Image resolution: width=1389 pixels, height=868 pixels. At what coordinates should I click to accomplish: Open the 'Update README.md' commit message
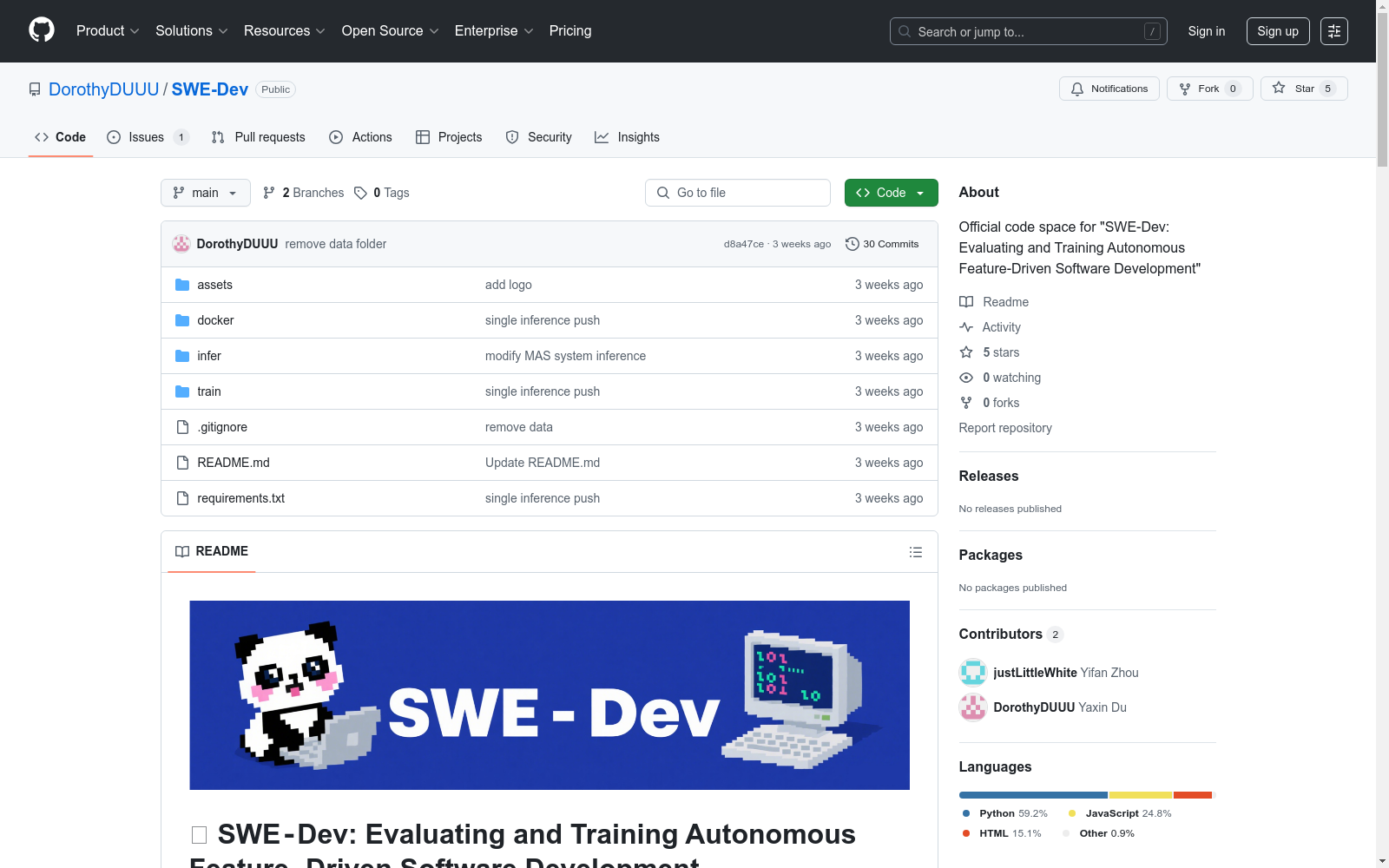click(543, 463)
